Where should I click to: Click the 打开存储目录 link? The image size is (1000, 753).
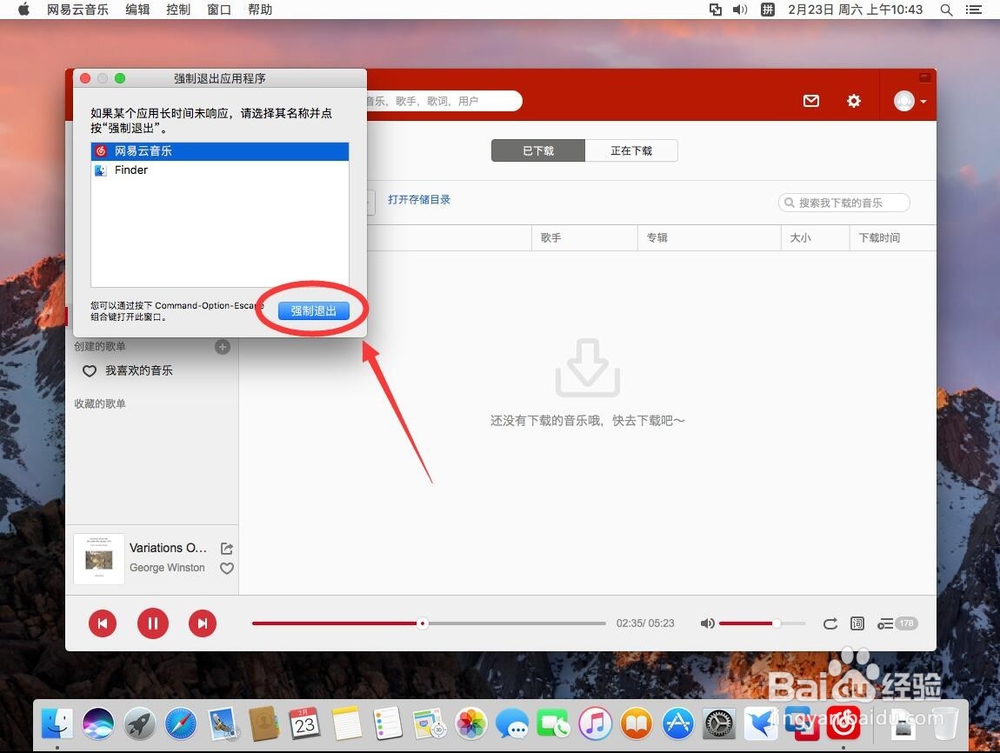[419, 200]
